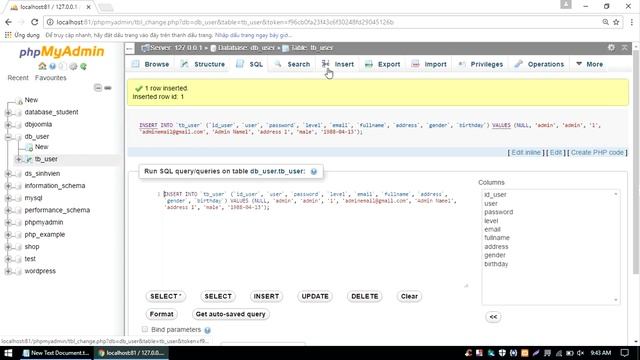Click the link/unlink panel icon in sidebar

(108, 88)
